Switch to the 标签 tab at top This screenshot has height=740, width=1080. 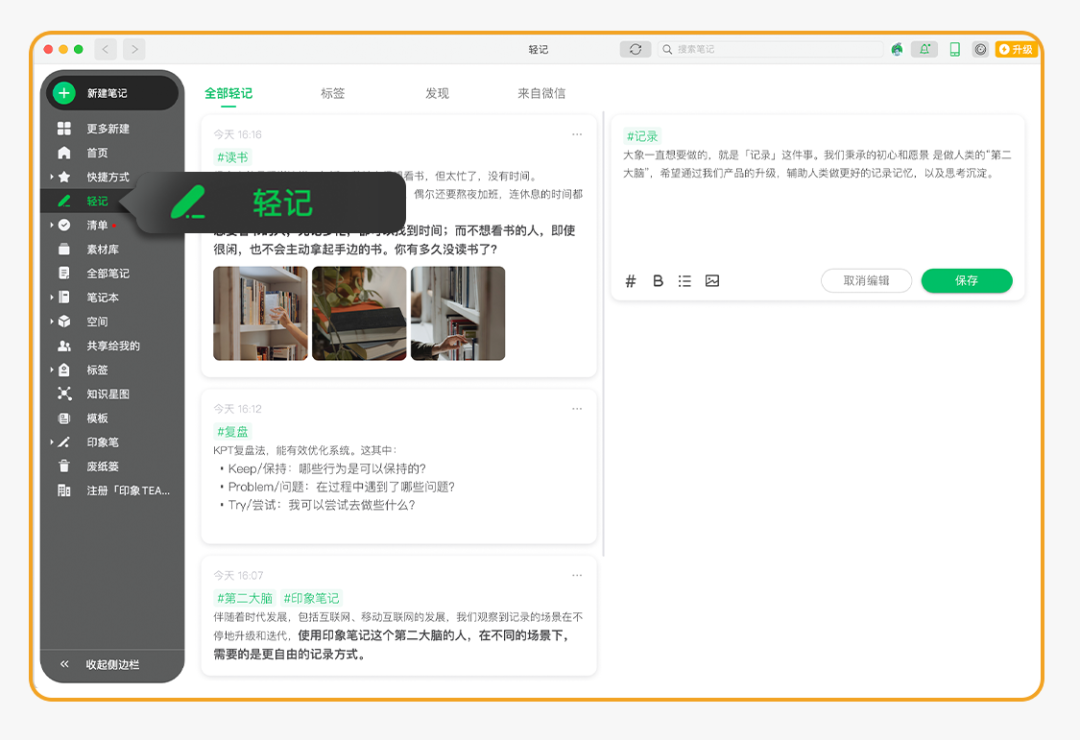(333, 93)
